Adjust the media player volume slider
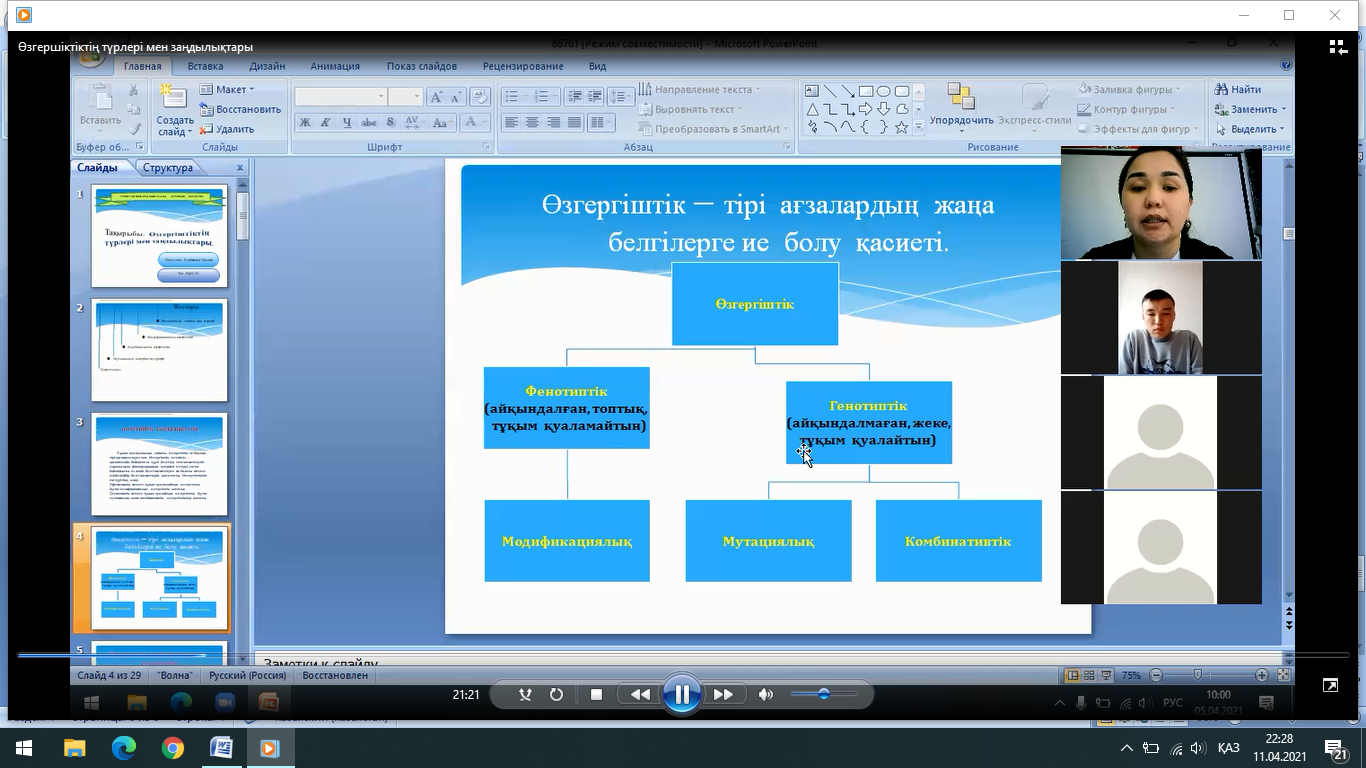 (x=824, y=694)
